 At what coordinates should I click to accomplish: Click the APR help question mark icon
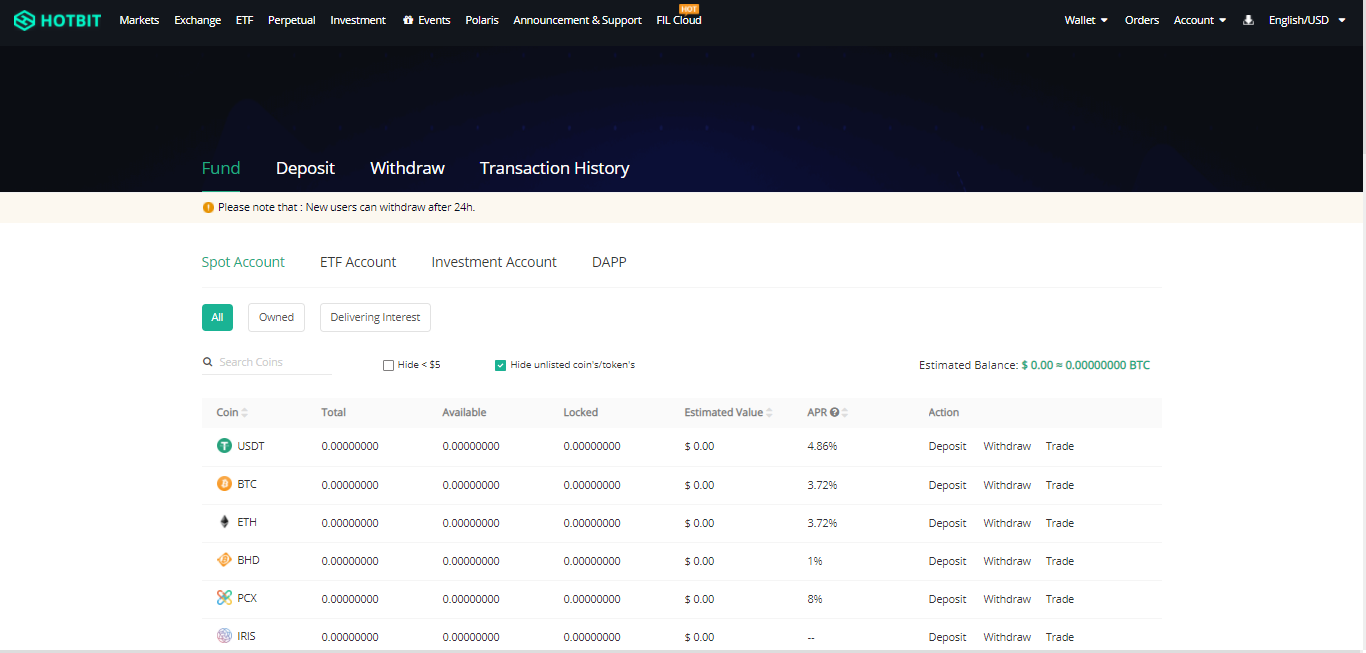(x=834, y=412)
